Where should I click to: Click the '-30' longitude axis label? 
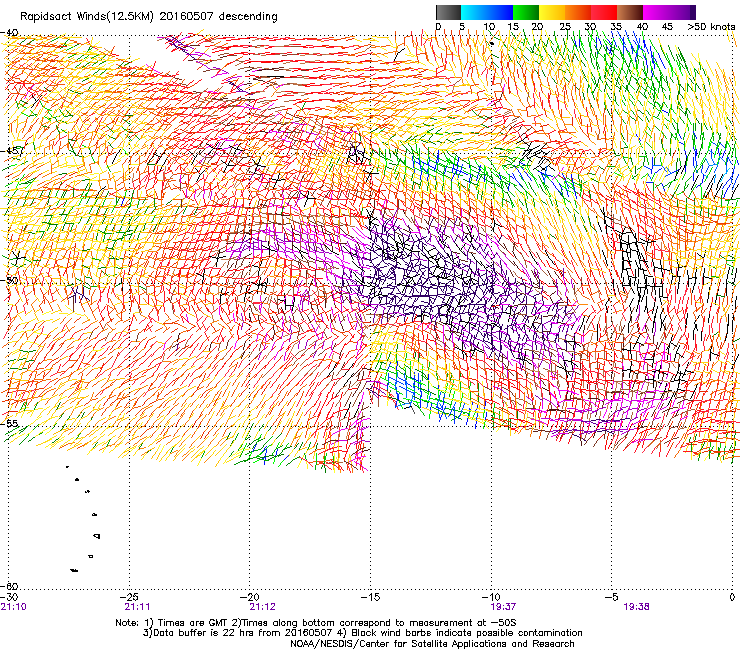click(x=9, y=597)
